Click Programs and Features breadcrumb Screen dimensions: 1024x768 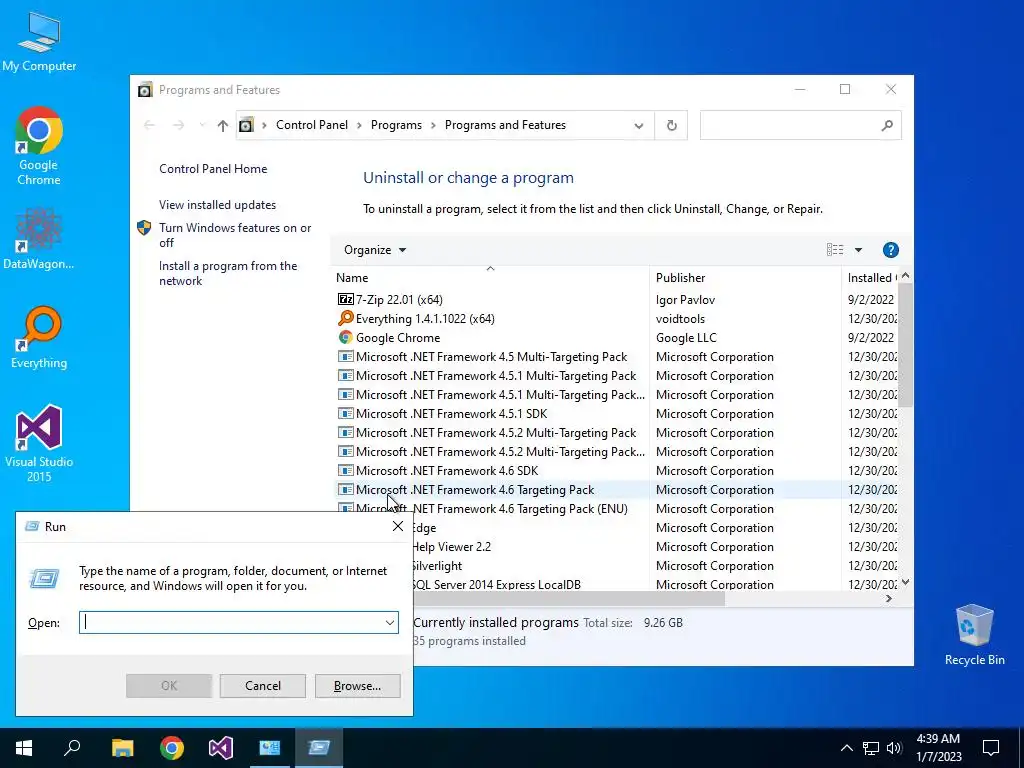[x=505, y=125]
